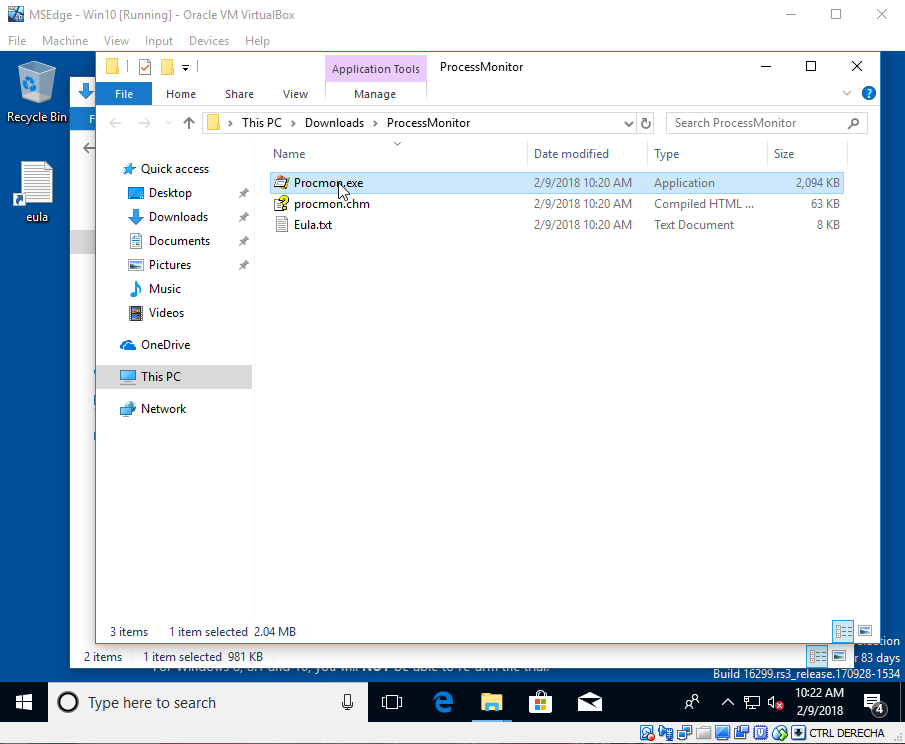
Task: Switch to Details view layout
Action: coord(842,631)
